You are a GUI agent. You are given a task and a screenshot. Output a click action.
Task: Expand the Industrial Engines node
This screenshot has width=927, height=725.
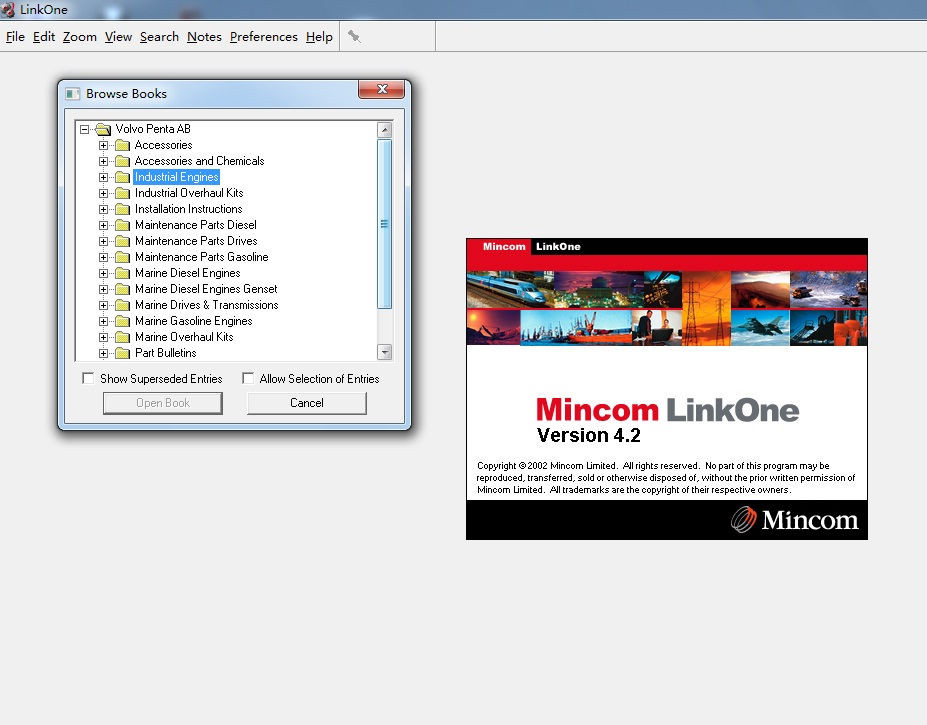[x=103, y=177]
